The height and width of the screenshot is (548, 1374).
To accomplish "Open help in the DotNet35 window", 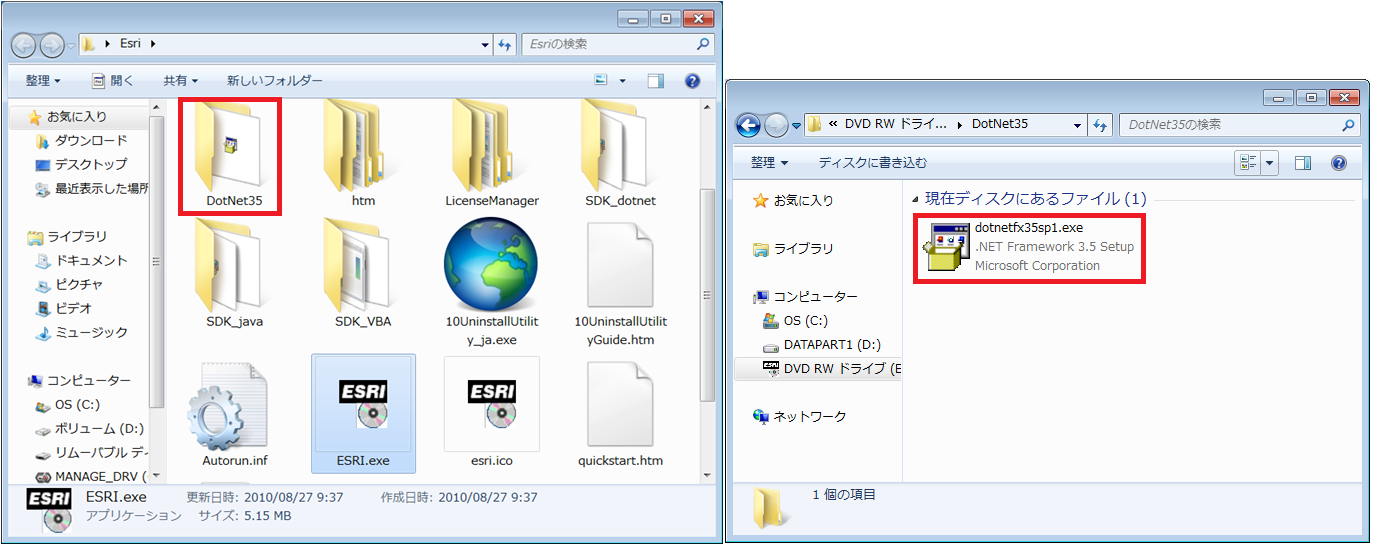I will click(1339, 162).
